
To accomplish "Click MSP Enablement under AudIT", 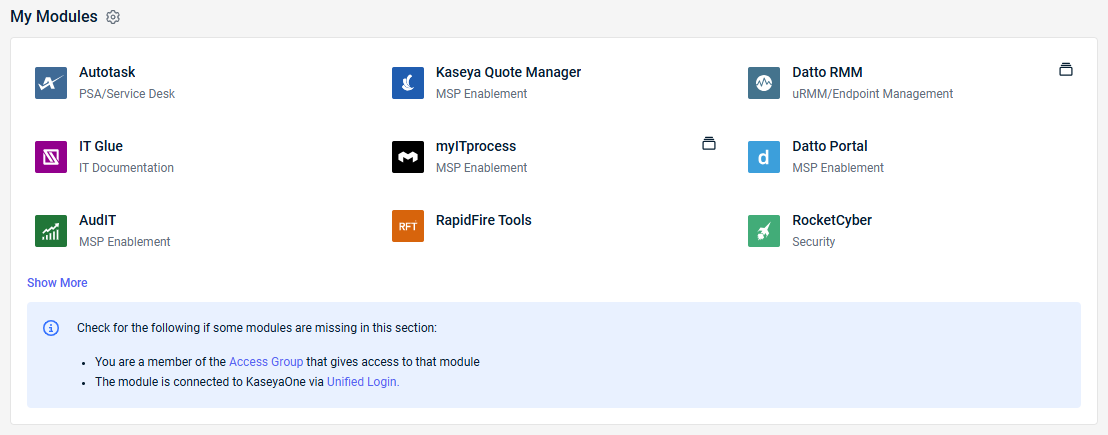I will coord(125,242).
